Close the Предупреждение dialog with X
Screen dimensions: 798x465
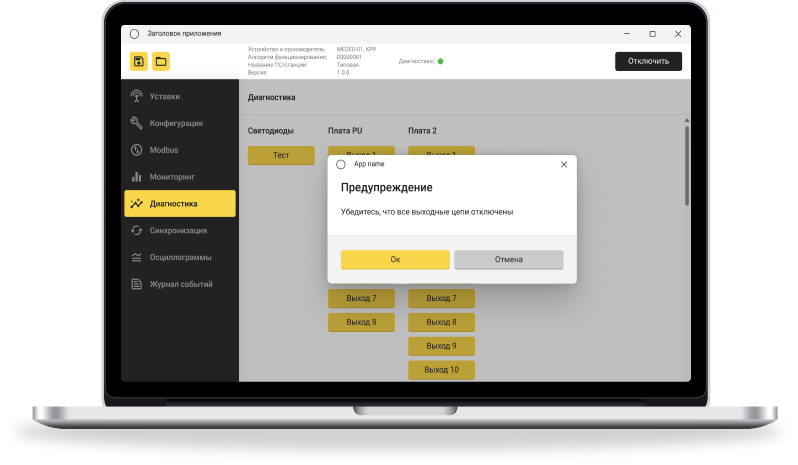(563, 164)
